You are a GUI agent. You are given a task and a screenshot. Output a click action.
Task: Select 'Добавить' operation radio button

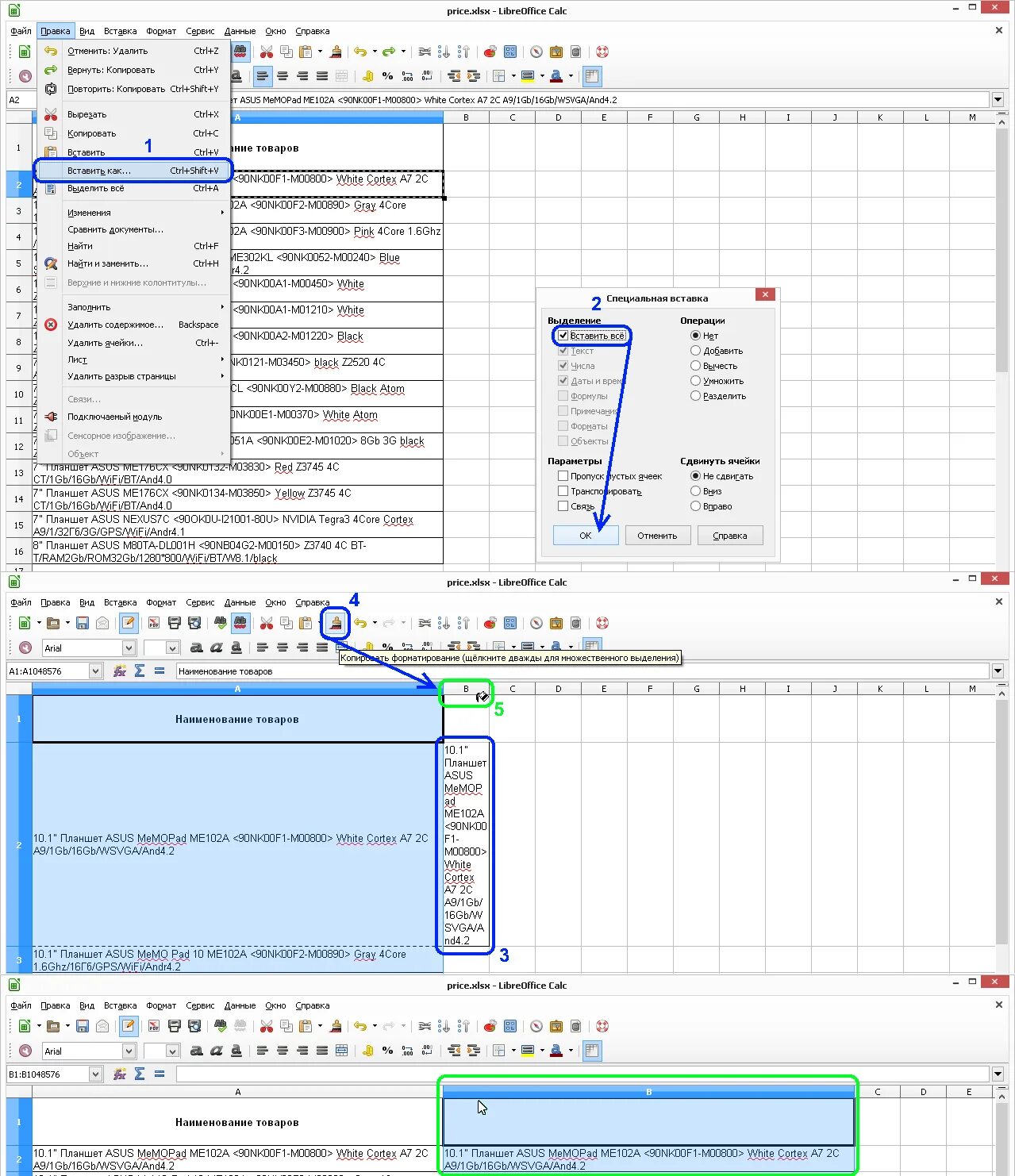pyautogui.click(x=696, y=351)
